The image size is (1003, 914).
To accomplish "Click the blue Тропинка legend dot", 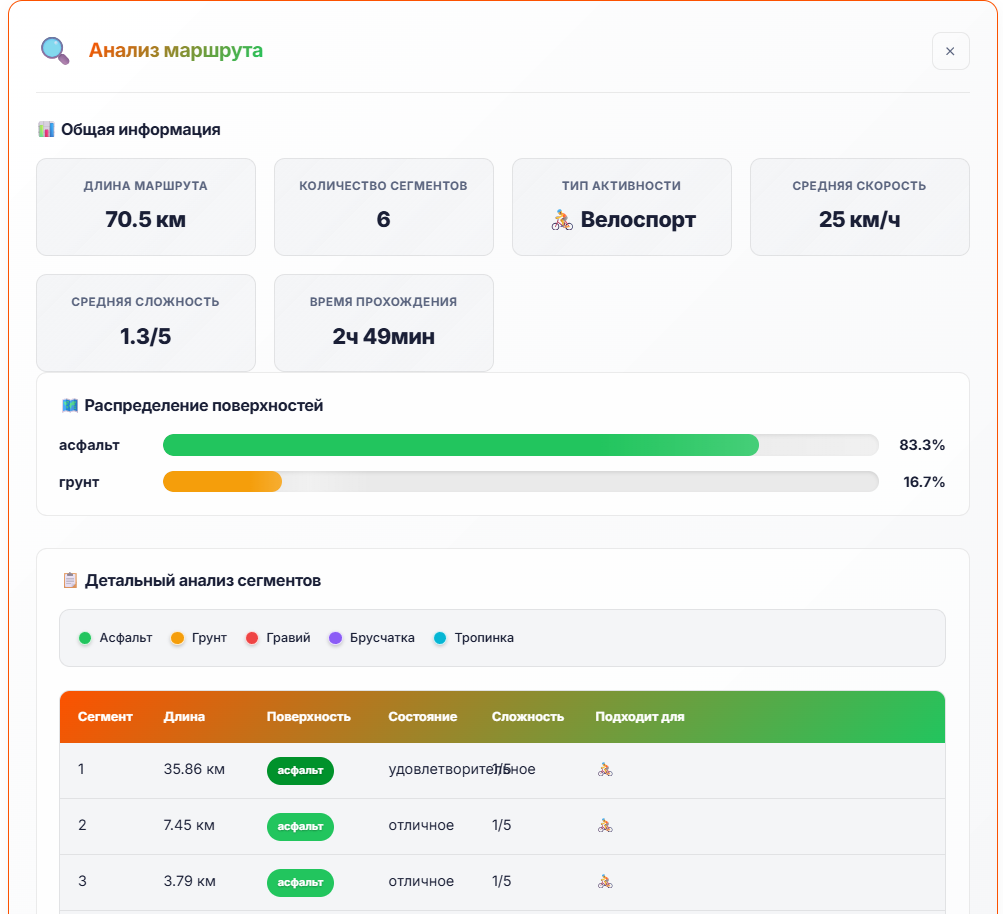I will coord(440,638).
